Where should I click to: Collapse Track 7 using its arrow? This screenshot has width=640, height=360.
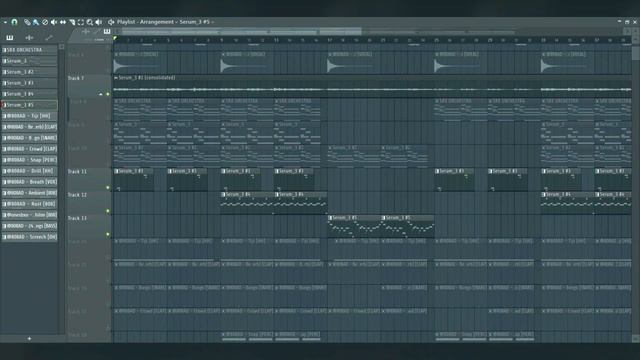tap(101, 94)
